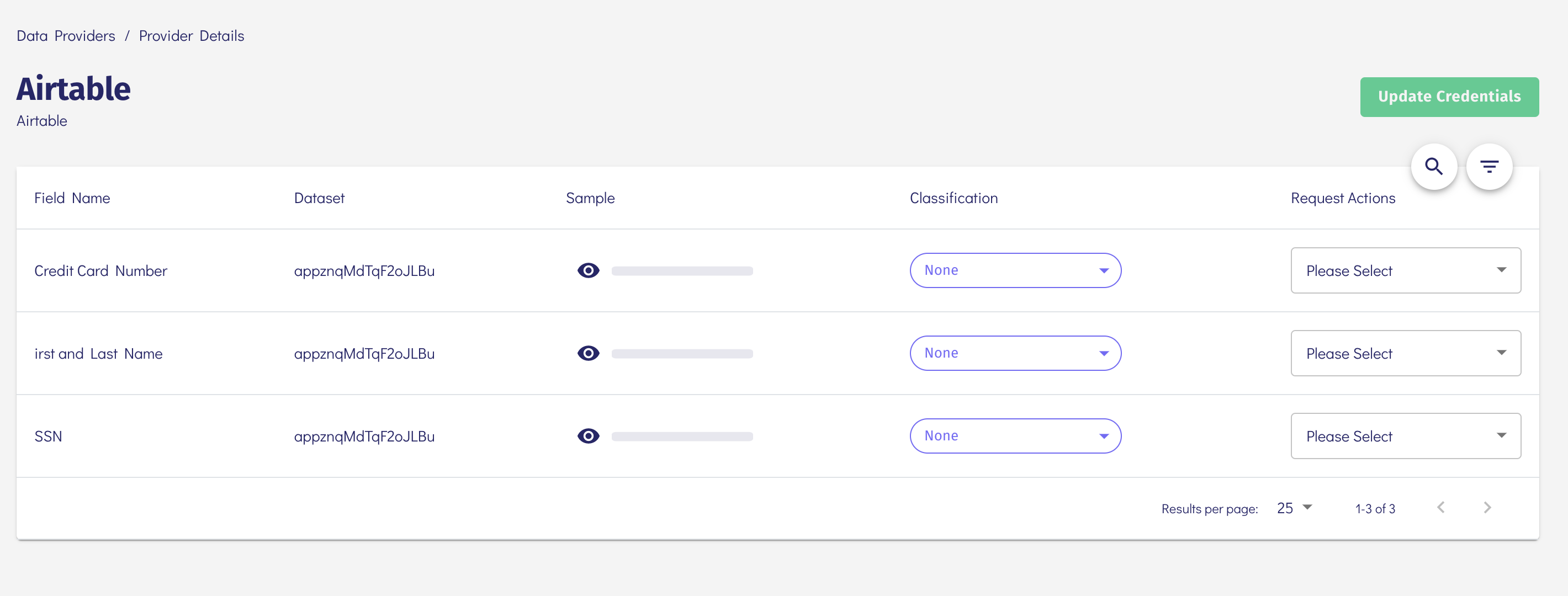
Task: Click the Classification column header
Action: 953,198
